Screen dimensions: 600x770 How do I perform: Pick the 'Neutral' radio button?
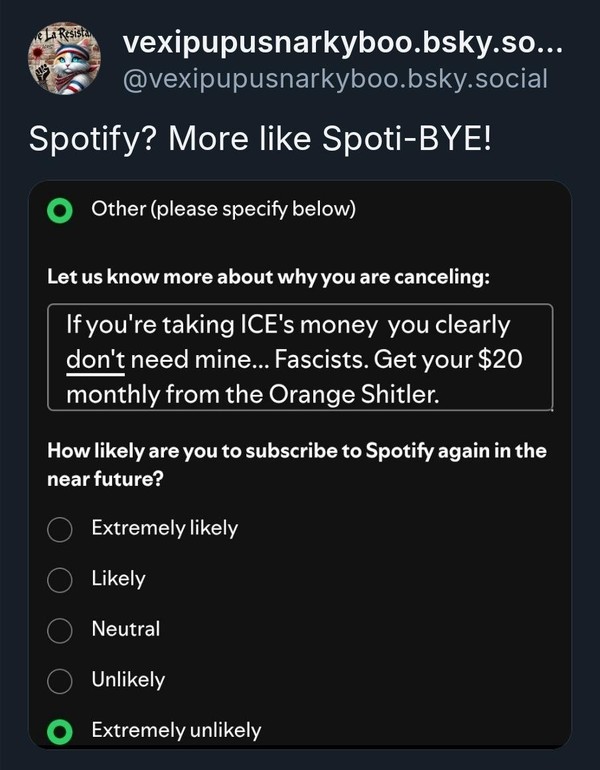coord(60,630)
